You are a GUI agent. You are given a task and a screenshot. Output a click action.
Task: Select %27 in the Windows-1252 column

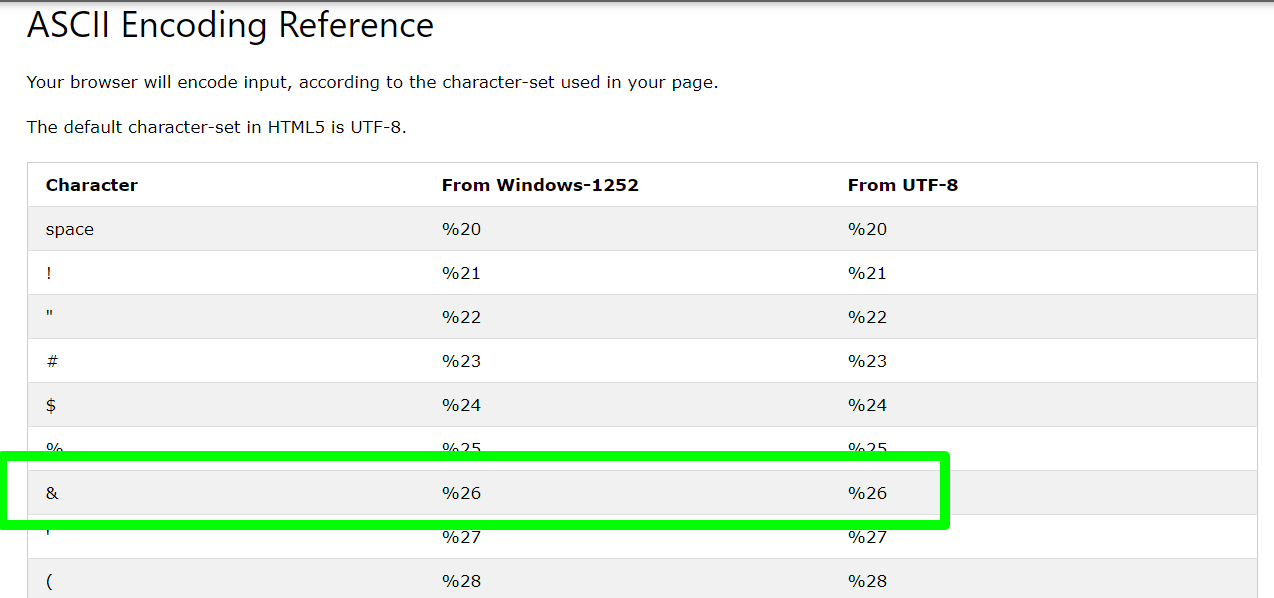tap(461, 537)
